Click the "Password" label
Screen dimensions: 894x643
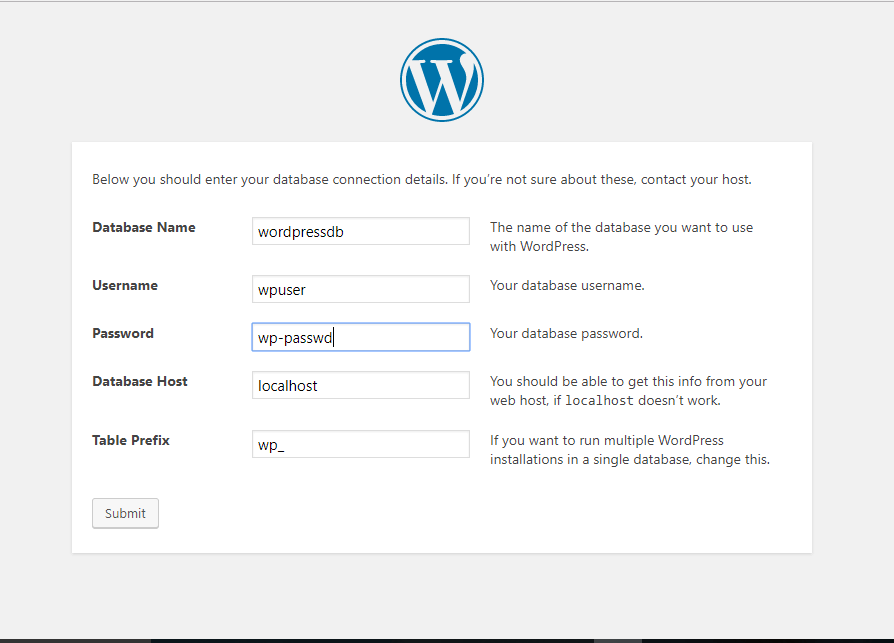pos(123,333)
